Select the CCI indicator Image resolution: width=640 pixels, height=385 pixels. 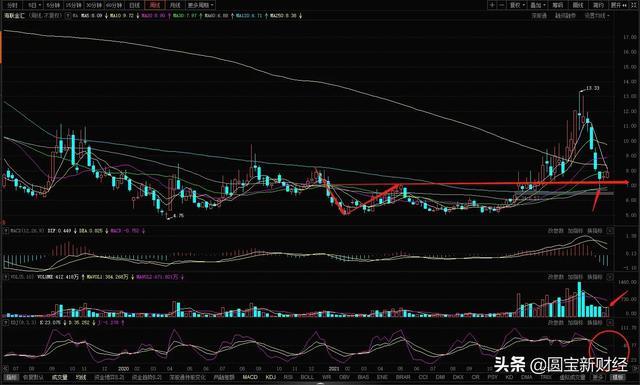coord(423,377)
